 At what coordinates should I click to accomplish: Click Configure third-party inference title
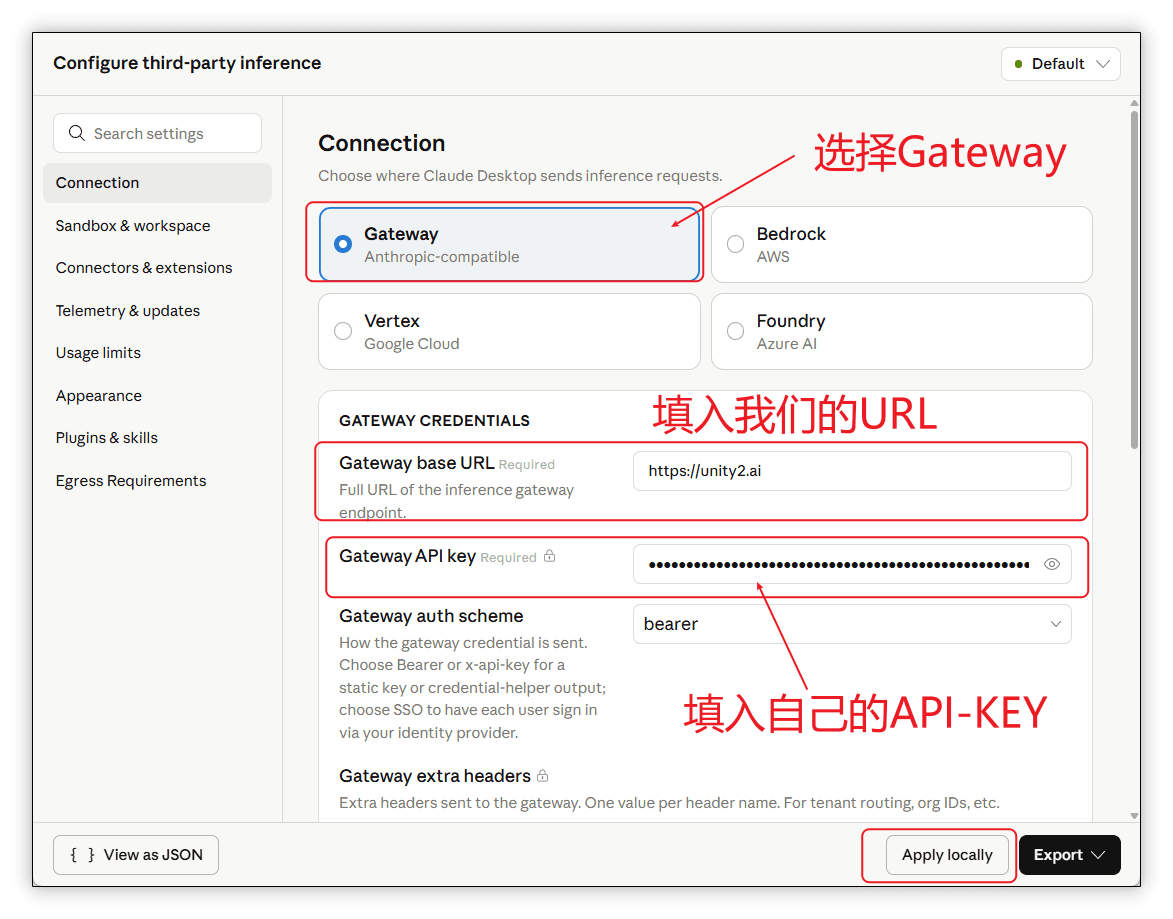187,64
